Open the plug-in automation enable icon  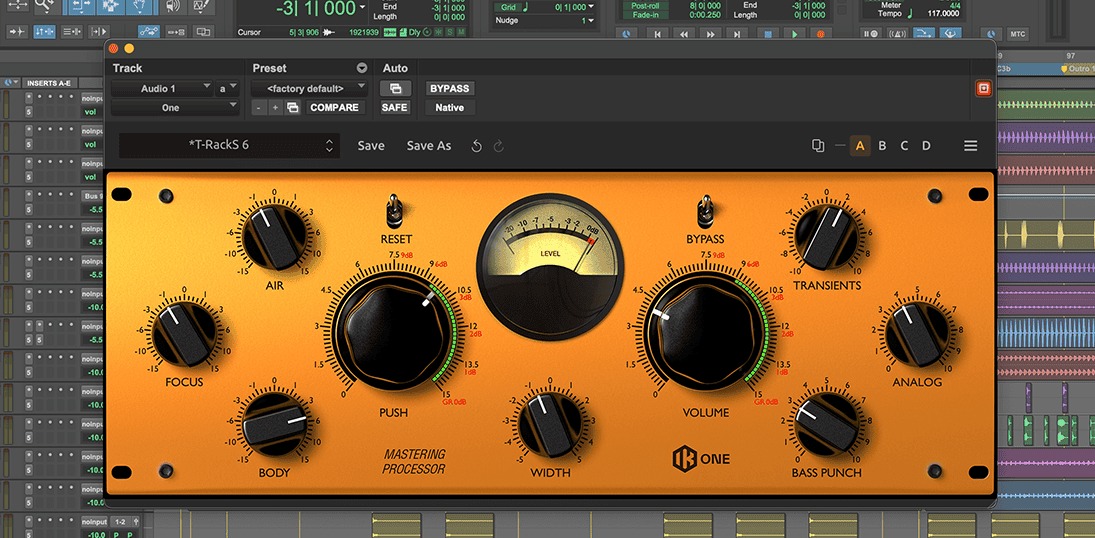[395, 89]
